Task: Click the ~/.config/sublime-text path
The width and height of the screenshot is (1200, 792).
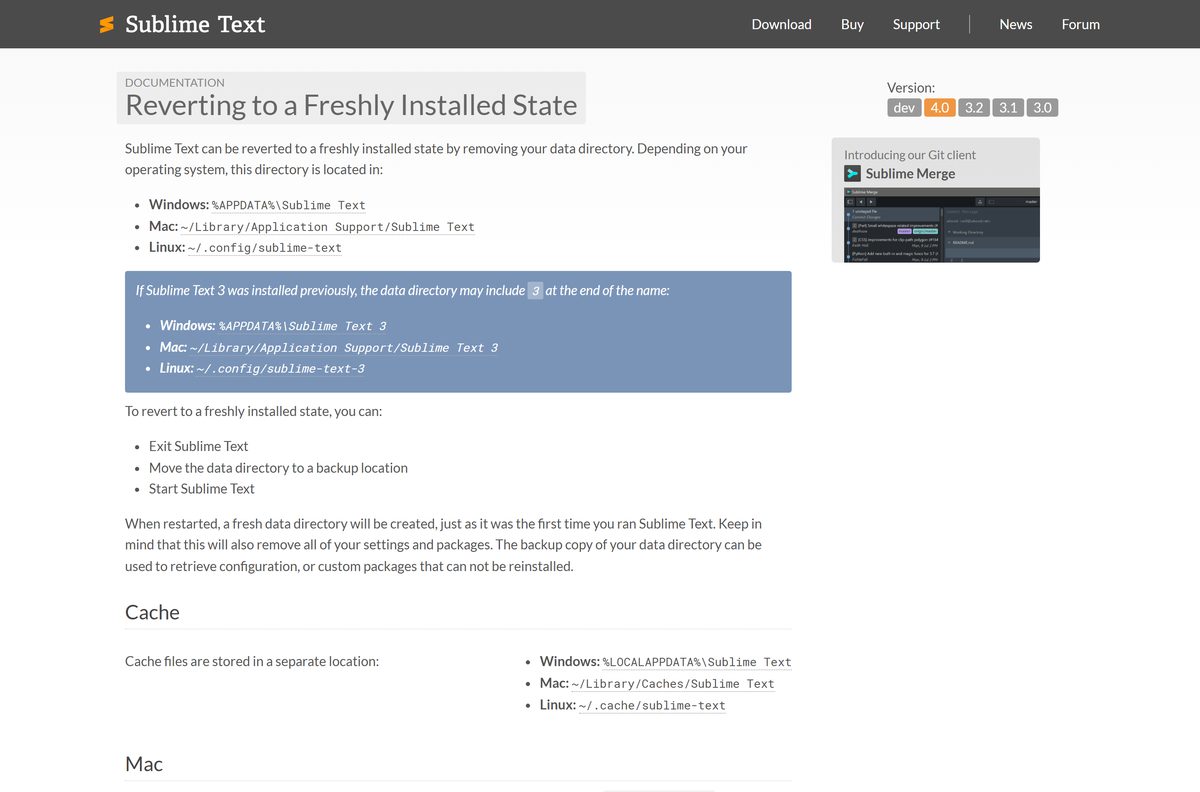Action: click(265, 248)
